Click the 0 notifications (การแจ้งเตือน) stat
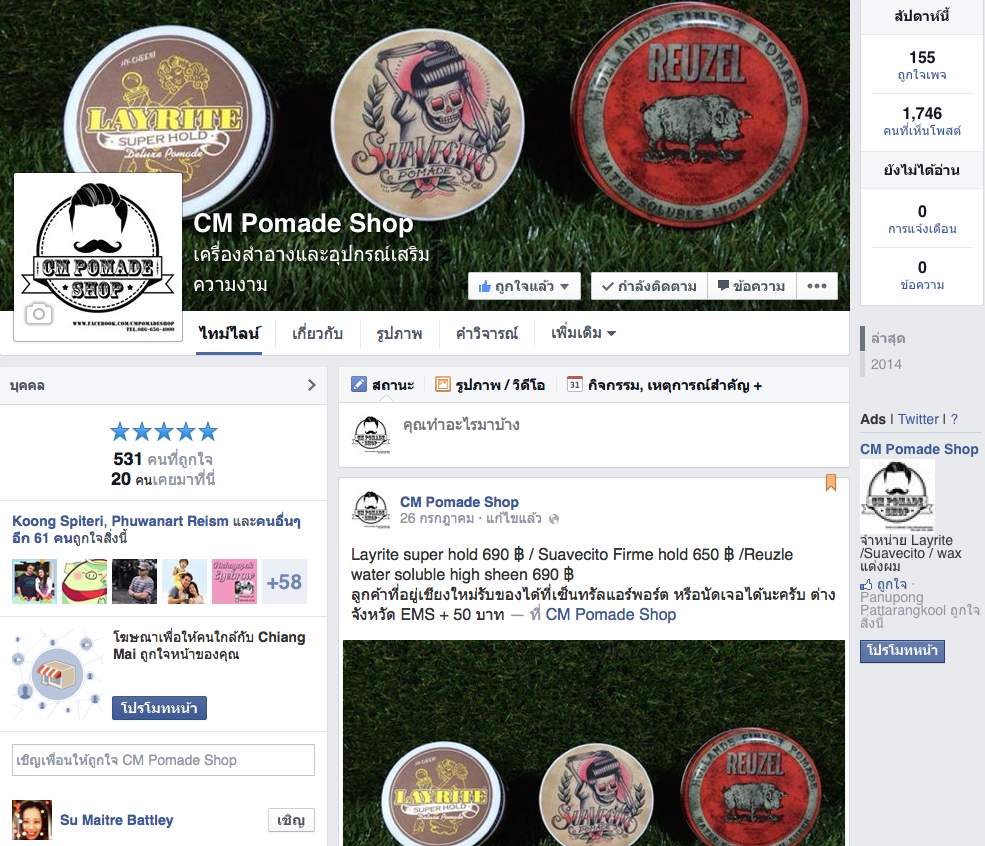Viewport: 985px width, 846px height. pos(922,219)
